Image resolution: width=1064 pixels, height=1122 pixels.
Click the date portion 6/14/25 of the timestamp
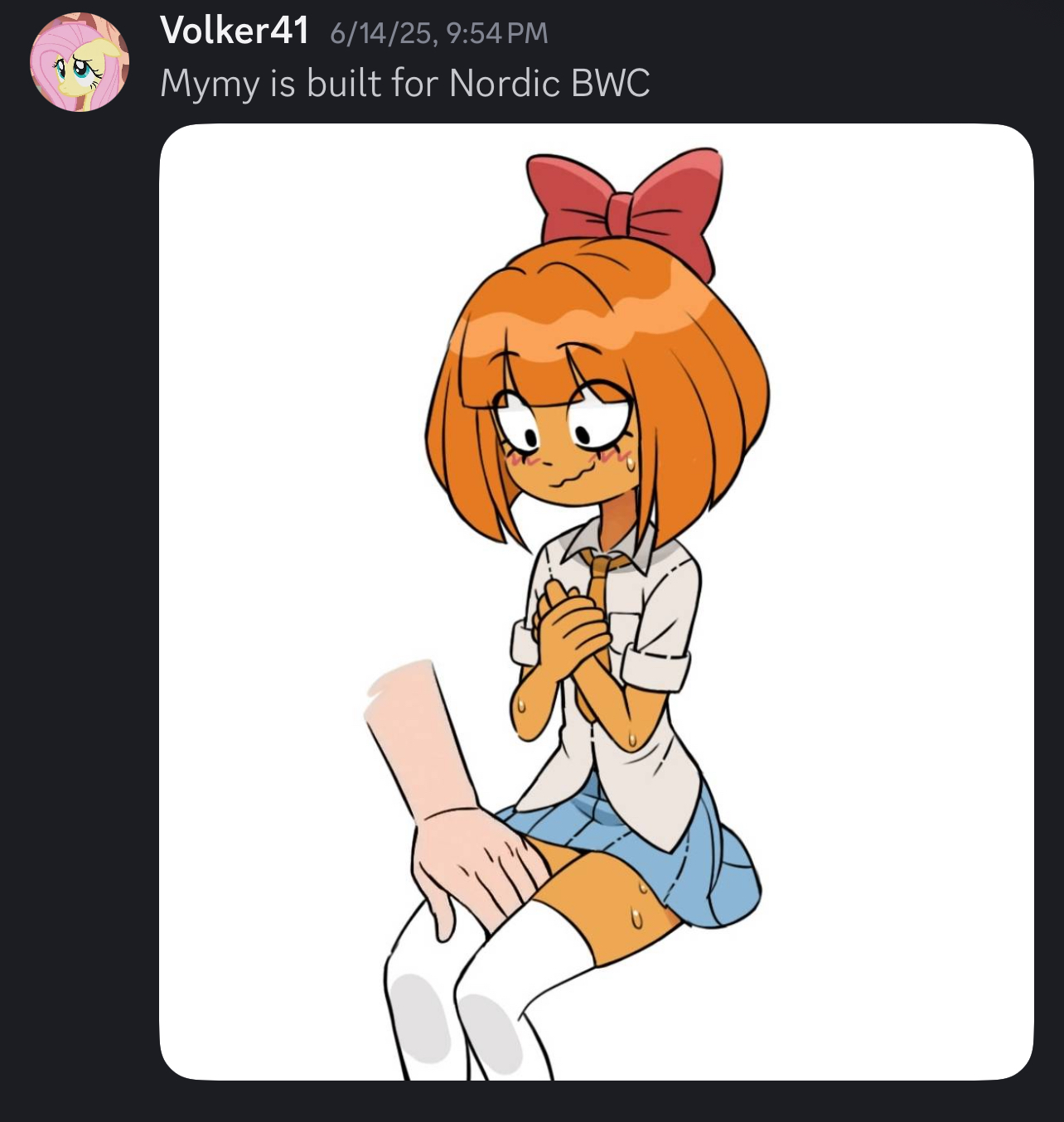380,33
